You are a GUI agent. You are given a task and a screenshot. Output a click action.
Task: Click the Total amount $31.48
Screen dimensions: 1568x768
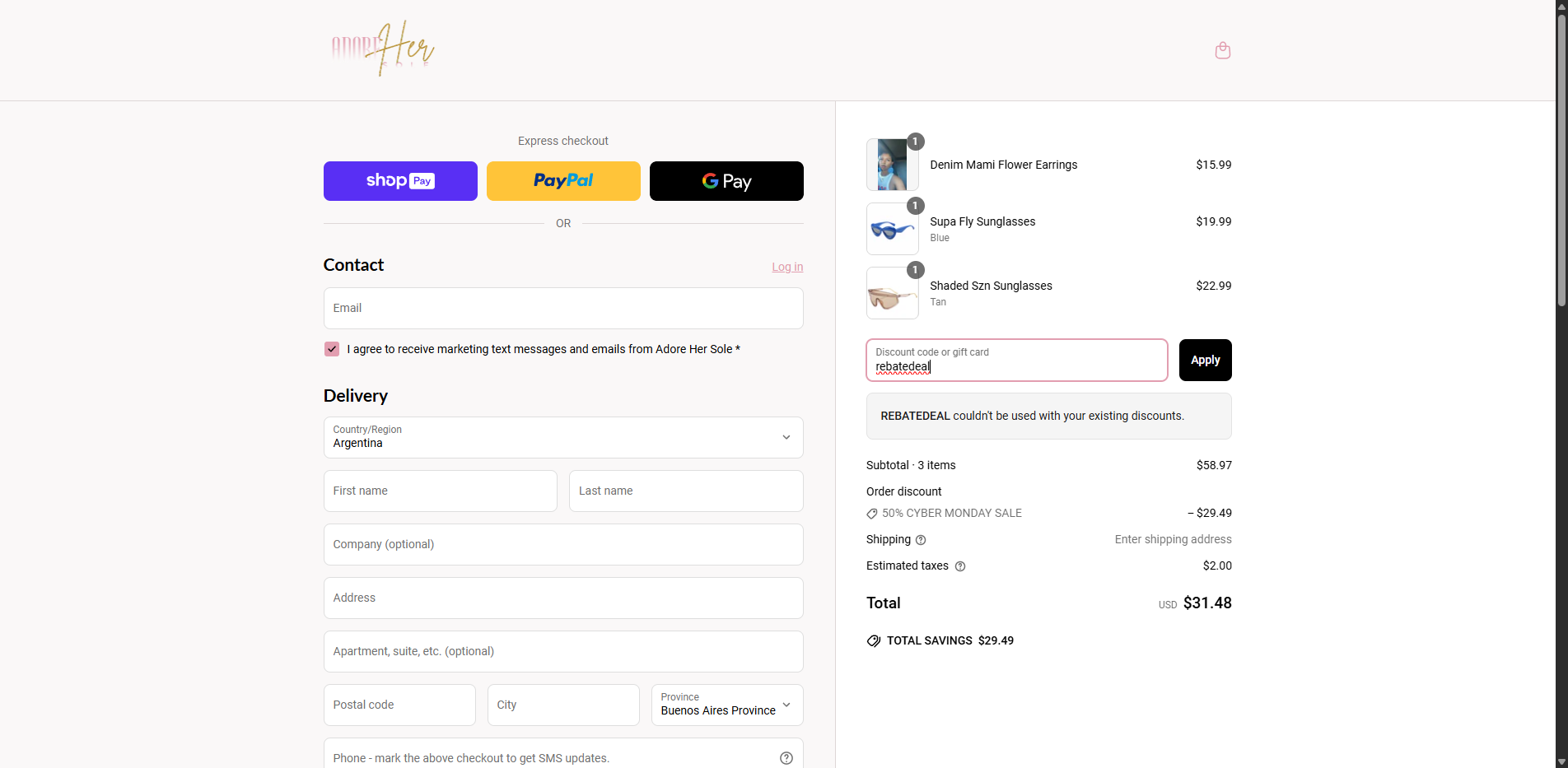coord(1207,603)
